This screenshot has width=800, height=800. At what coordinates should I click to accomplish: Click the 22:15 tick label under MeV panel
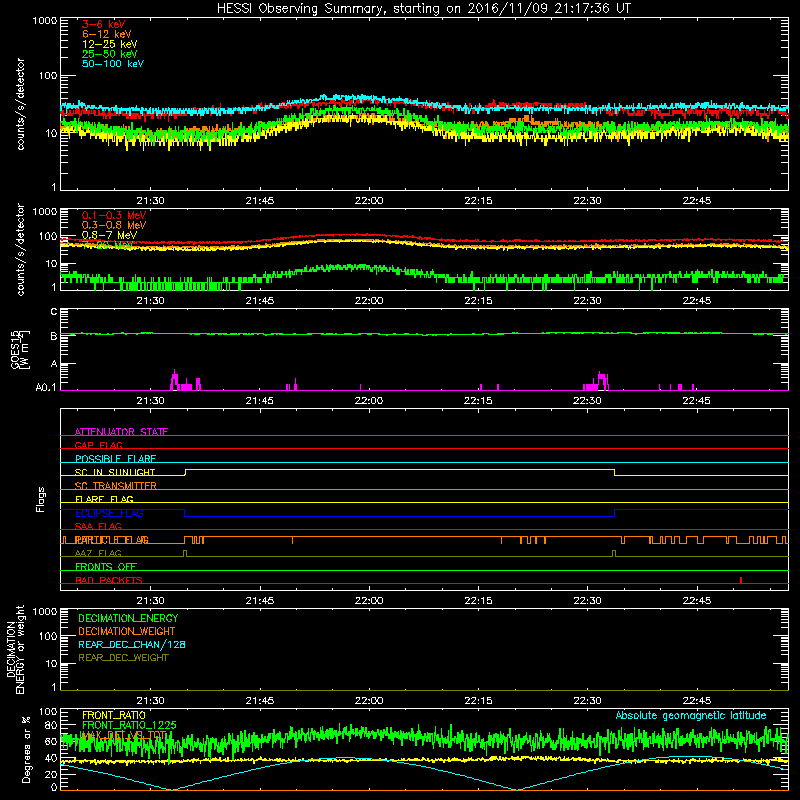[x=478, y=301]
